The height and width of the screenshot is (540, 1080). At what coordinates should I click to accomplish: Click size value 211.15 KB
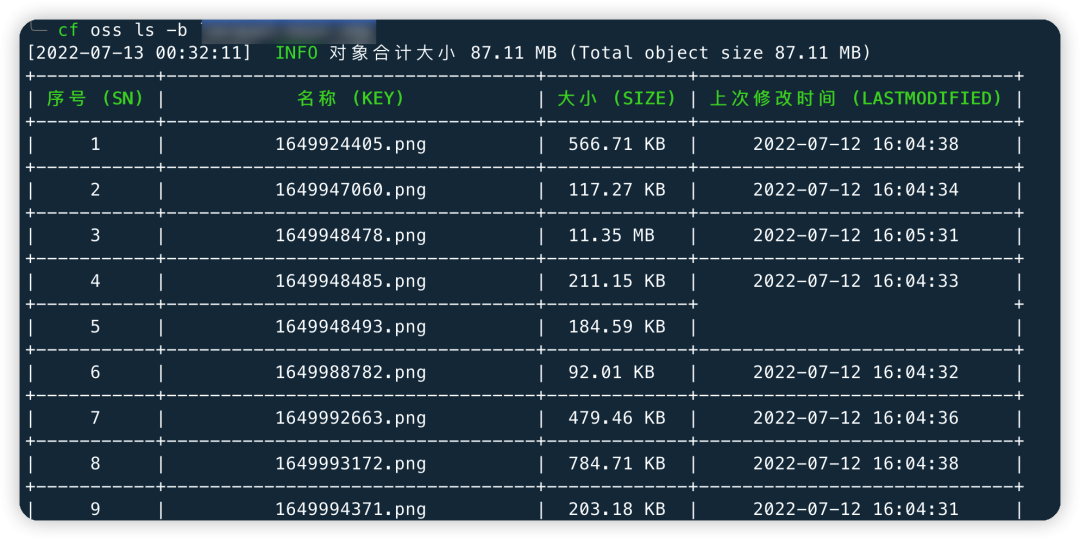[616, 281]
